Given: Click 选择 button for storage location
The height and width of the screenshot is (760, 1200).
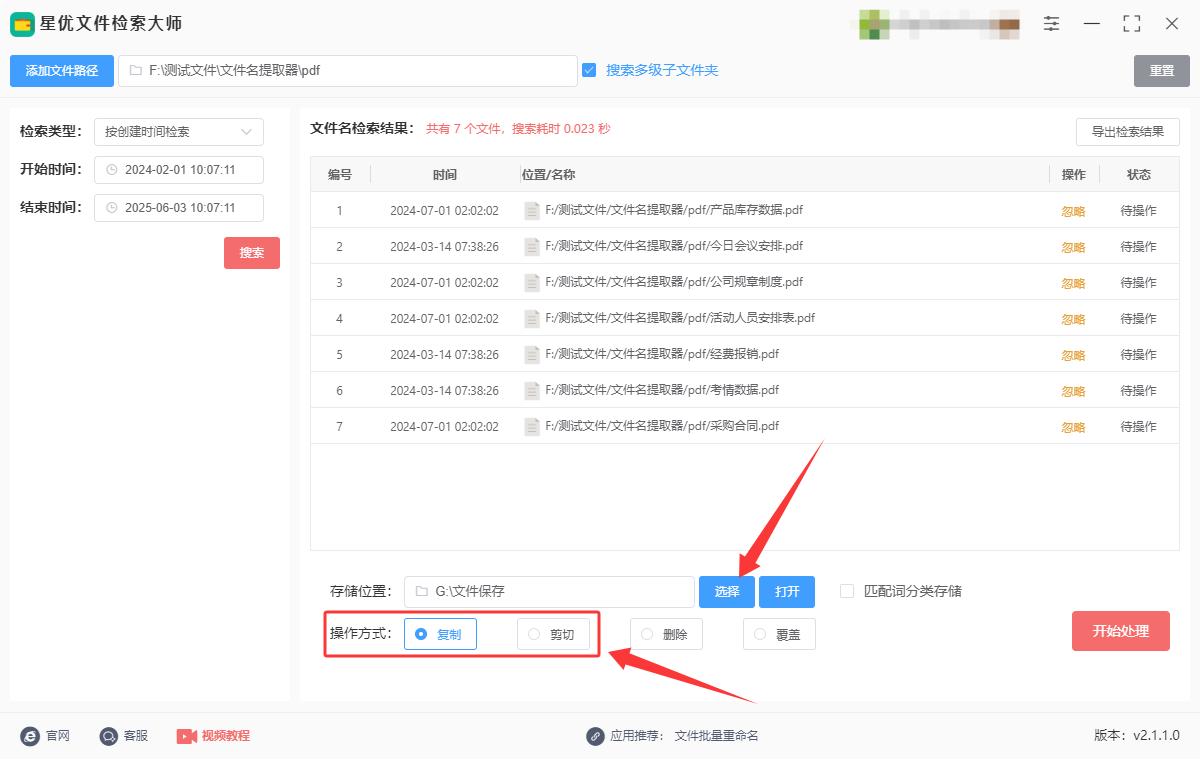Looking at the screenshot, I should [727, 592].
